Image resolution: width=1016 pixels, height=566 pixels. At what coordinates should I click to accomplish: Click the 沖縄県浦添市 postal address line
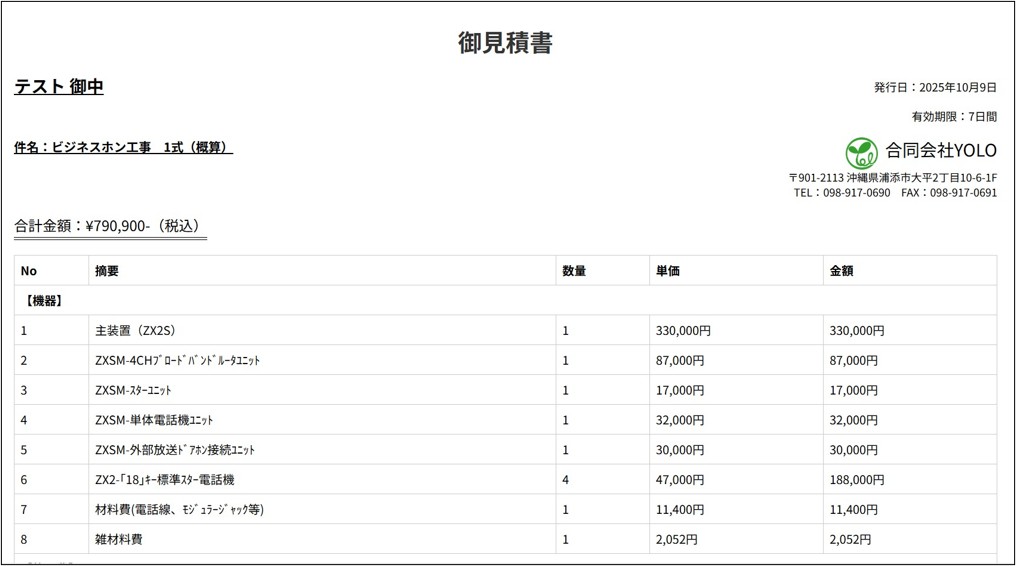tap(892, 178)
